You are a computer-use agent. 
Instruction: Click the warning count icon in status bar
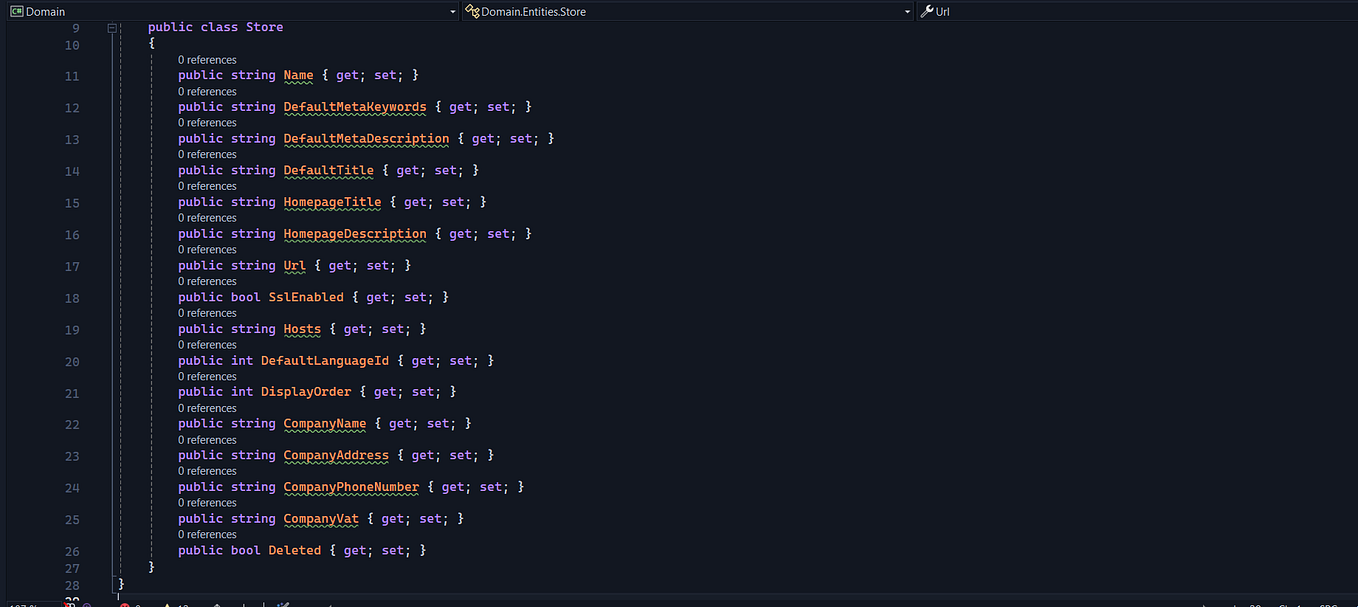point(167,605)
